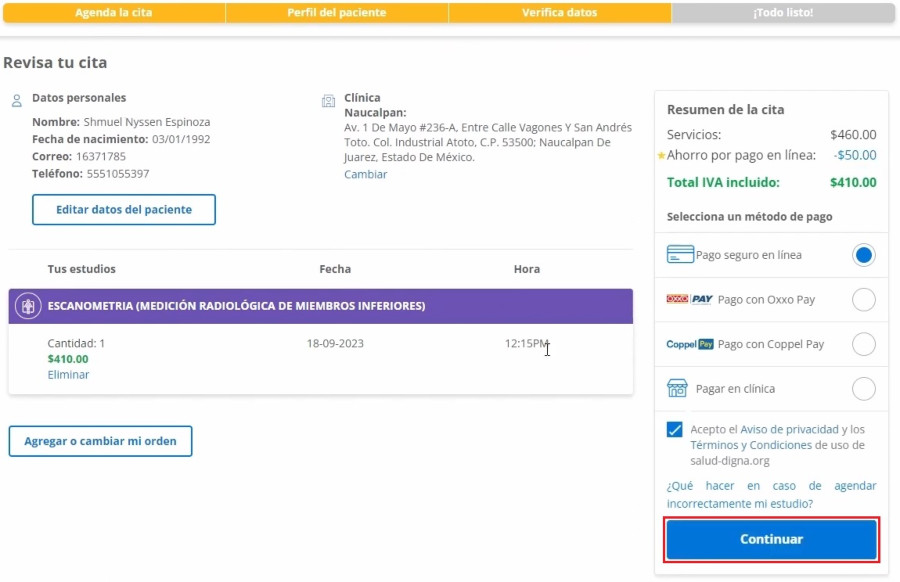Click the credit card payment icon
The image size is (900, 582).
pyautogui.click(x=680, y=255)
